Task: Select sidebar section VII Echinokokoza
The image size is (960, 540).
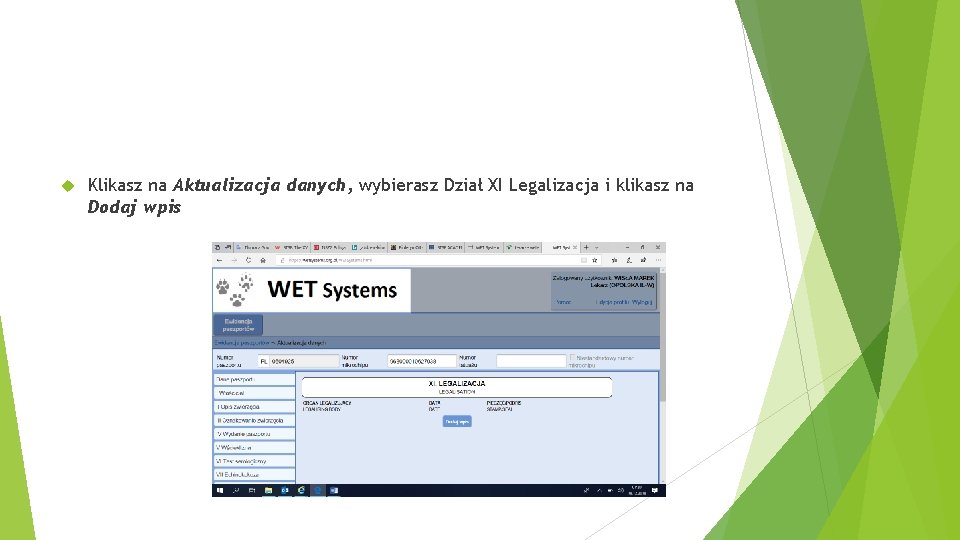Action: (254, 474)
